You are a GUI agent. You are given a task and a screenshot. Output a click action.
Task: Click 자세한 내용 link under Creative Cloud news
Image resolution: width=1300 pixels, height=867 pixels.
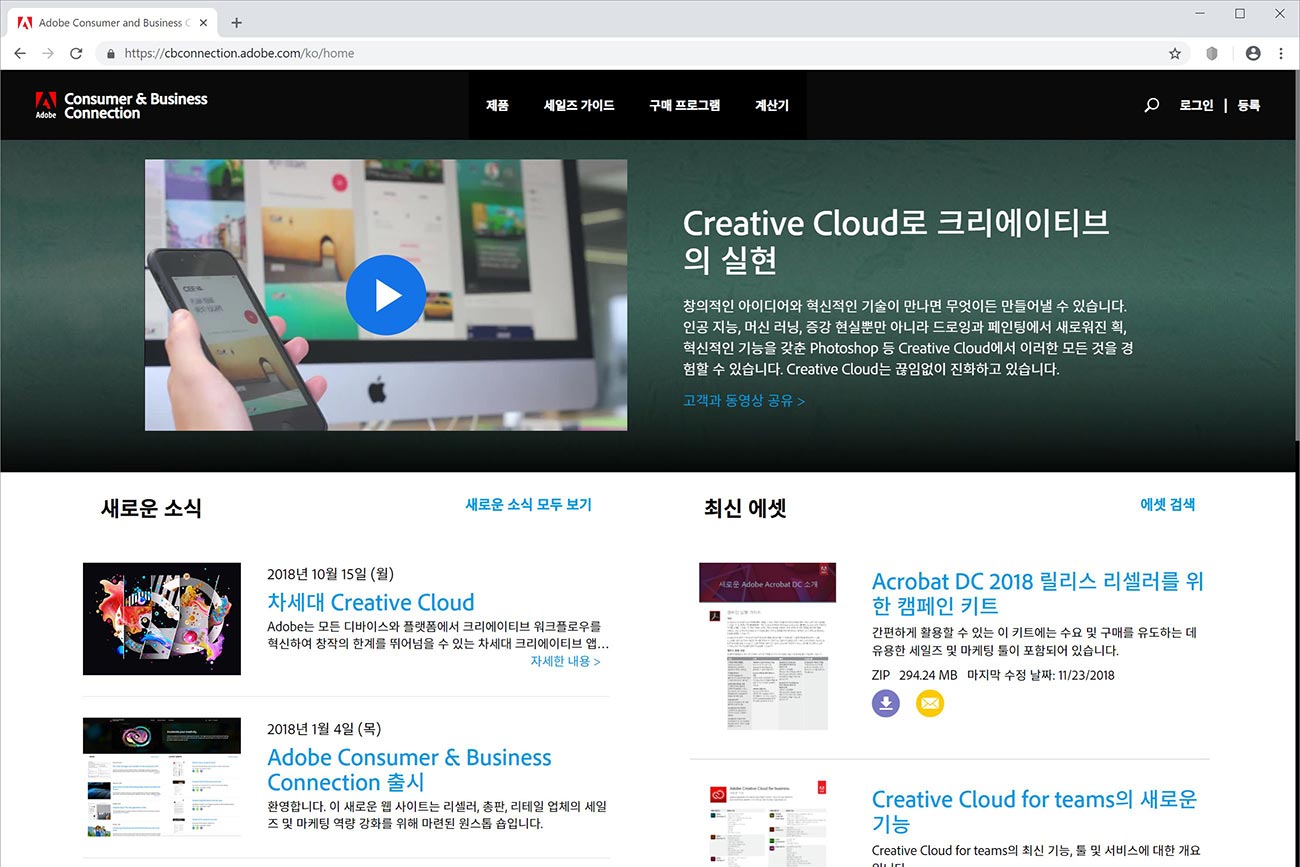tap(566, 661)
